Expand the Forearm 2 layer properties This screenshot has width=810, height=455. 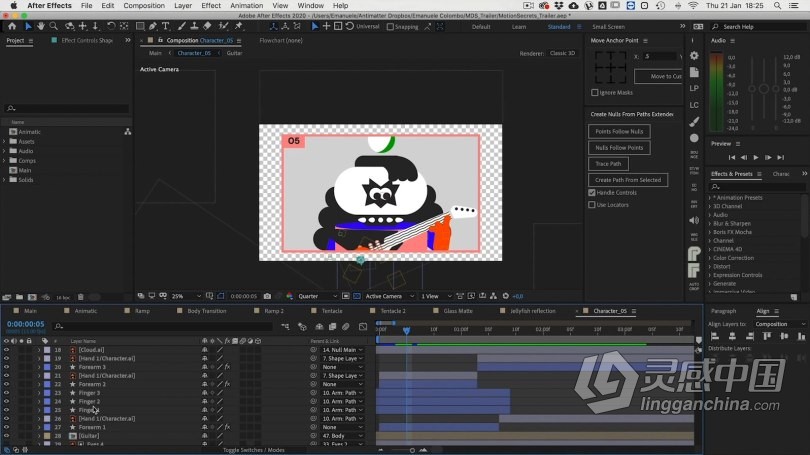(38, 384)
